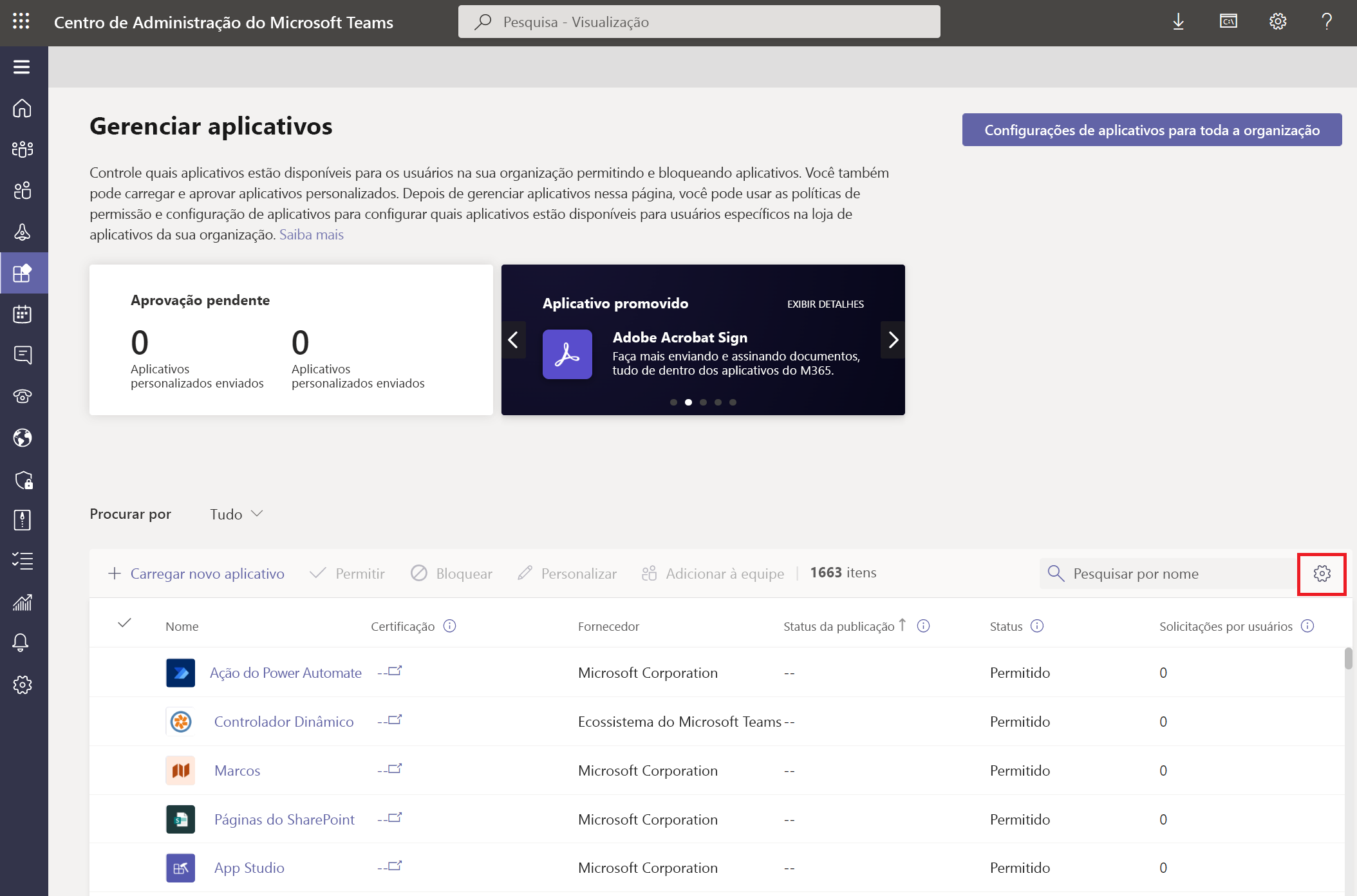
Task: Collapse the navigation hamburger menu
Action: pyautogui.click(x=21, y=67)
